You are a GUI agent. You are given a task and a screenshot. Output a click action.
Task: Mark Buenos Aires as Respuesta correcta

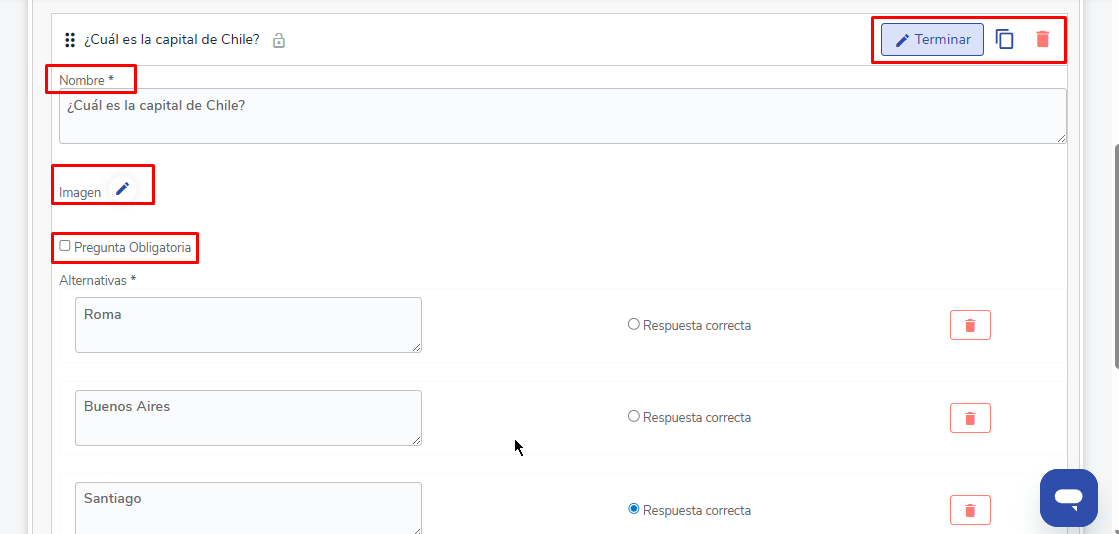click(x=633, y=416)
